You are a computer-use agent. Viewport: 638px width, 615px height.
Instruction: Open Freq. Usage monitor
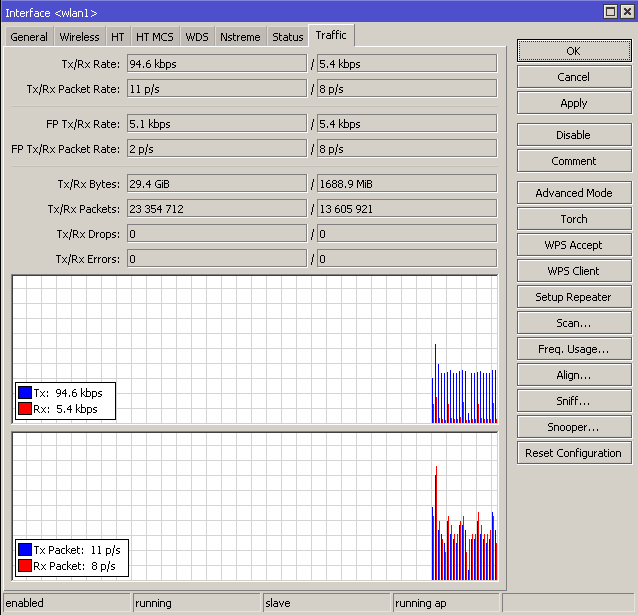click(x=573, y=349)
